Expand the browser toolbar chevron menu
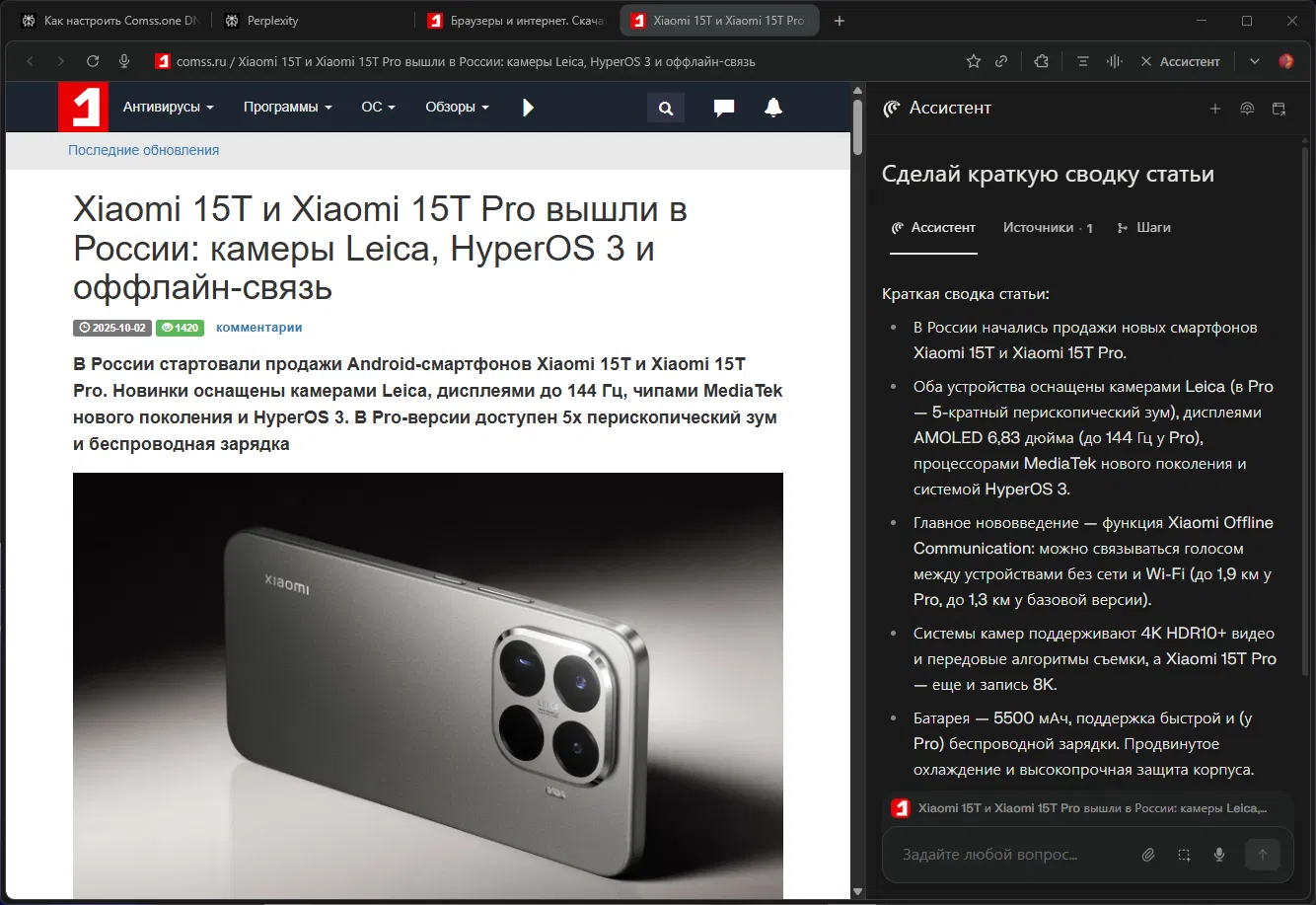The width and height of the screenshot is (1316, 905). pyautogui.click(x=1255, y=61)
